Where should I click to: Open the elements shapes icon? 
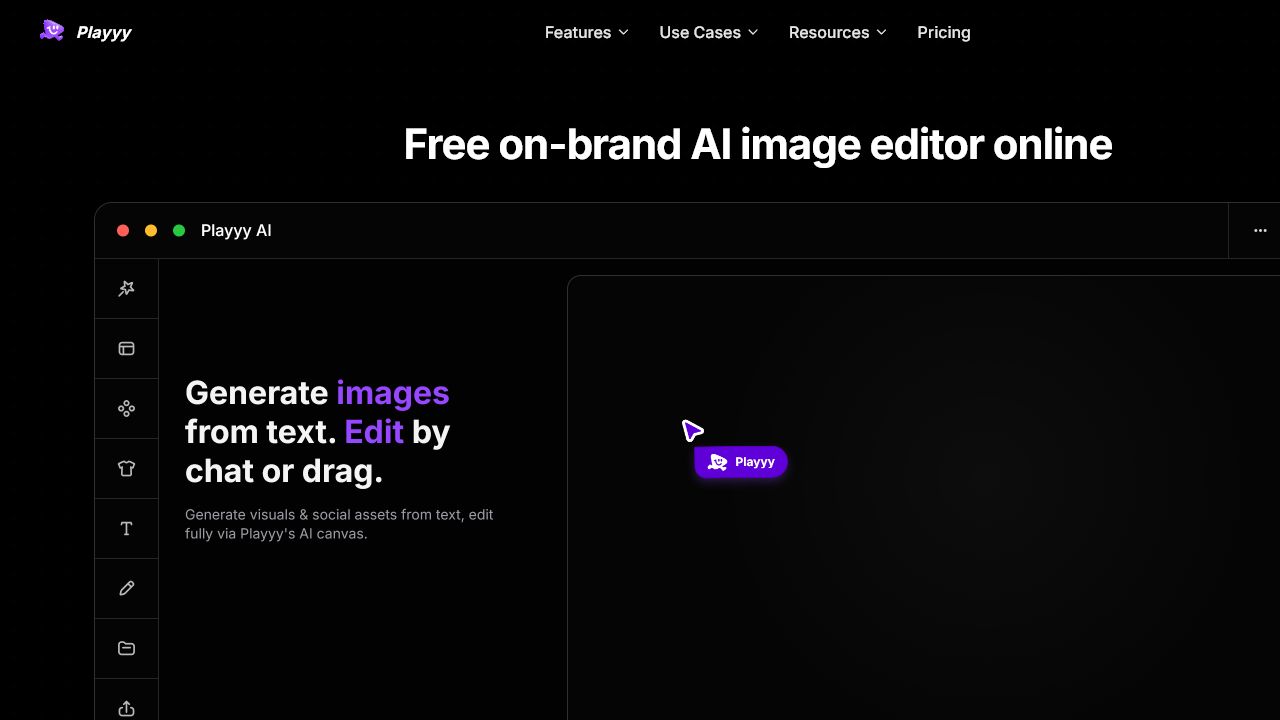pyautogui.click(x=126, y=409)
